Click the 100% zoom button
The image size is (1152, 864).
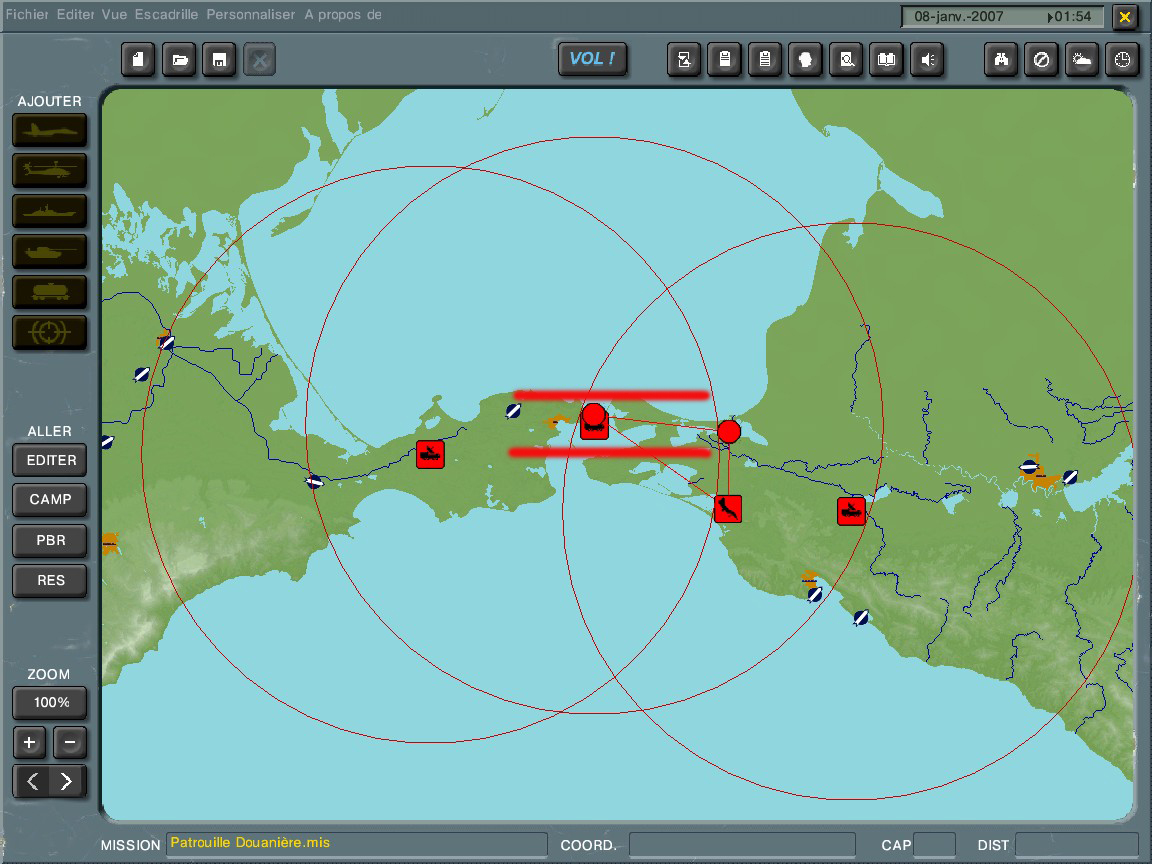tap(50, 703)
